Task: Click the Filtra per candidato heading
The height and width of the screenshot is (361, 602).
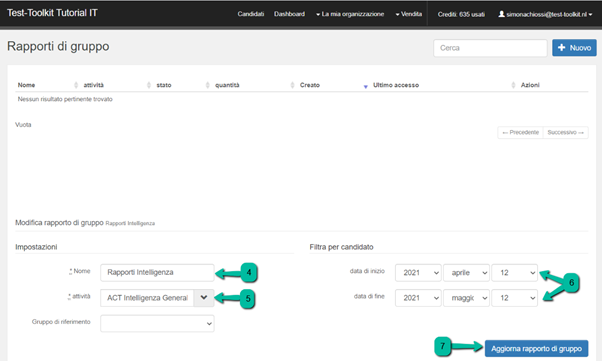Action: [x=341, y=247]
